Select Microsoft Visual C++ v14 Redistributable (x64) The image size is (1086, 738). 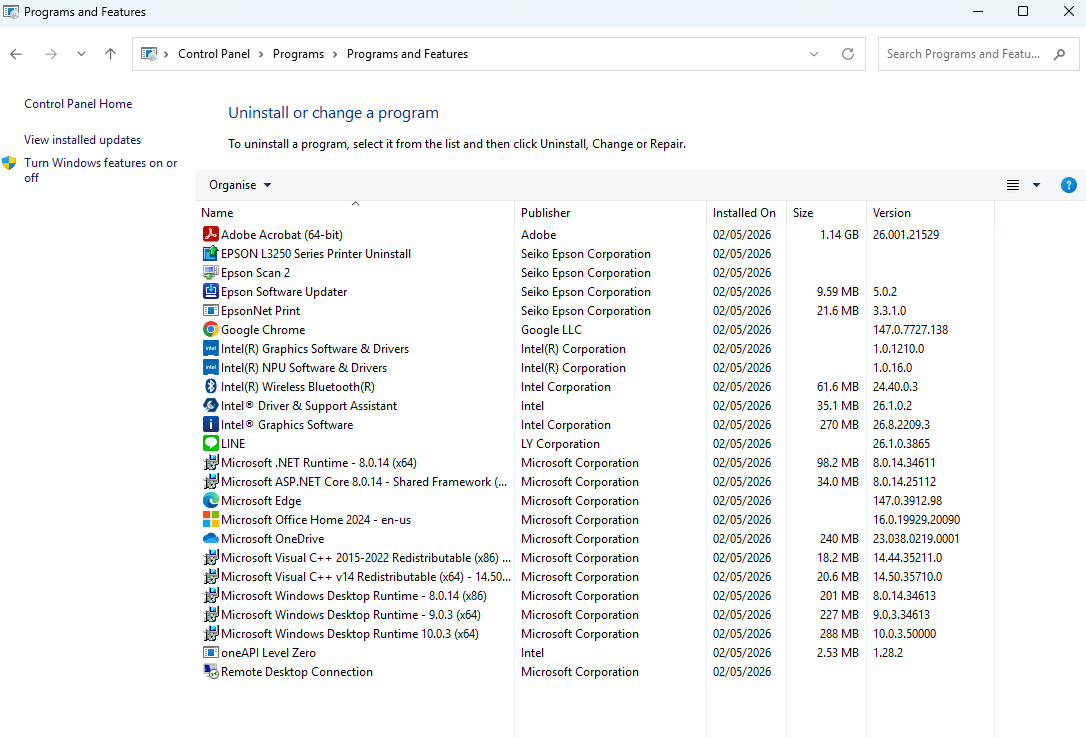coord(366,577)
